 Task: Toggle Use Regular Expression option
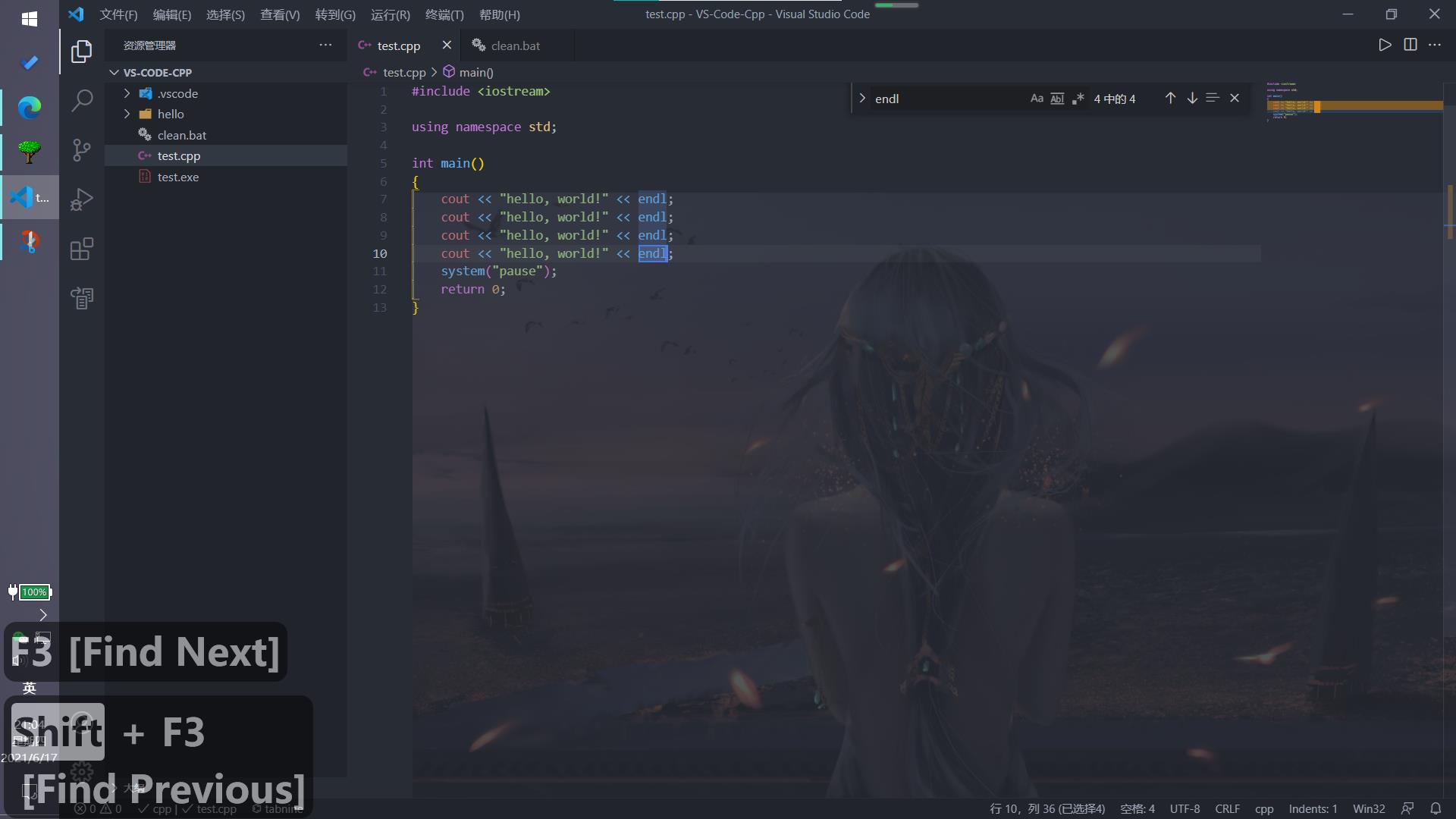pos(1078,99)
